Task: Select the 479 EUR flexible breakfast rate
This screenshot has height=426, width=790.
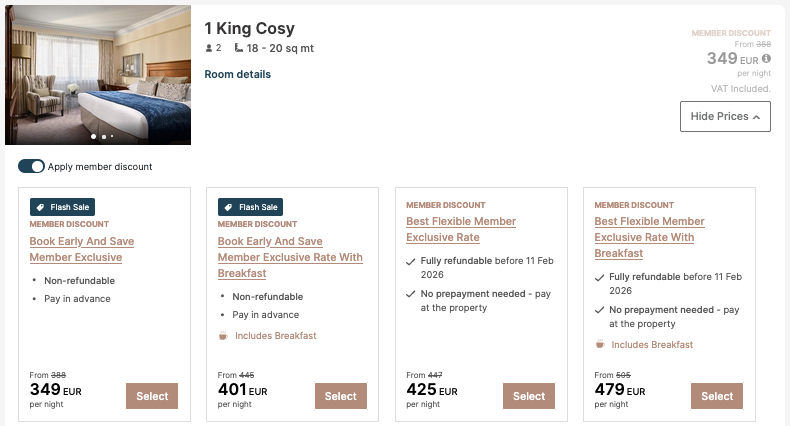Action: point(717,396)
